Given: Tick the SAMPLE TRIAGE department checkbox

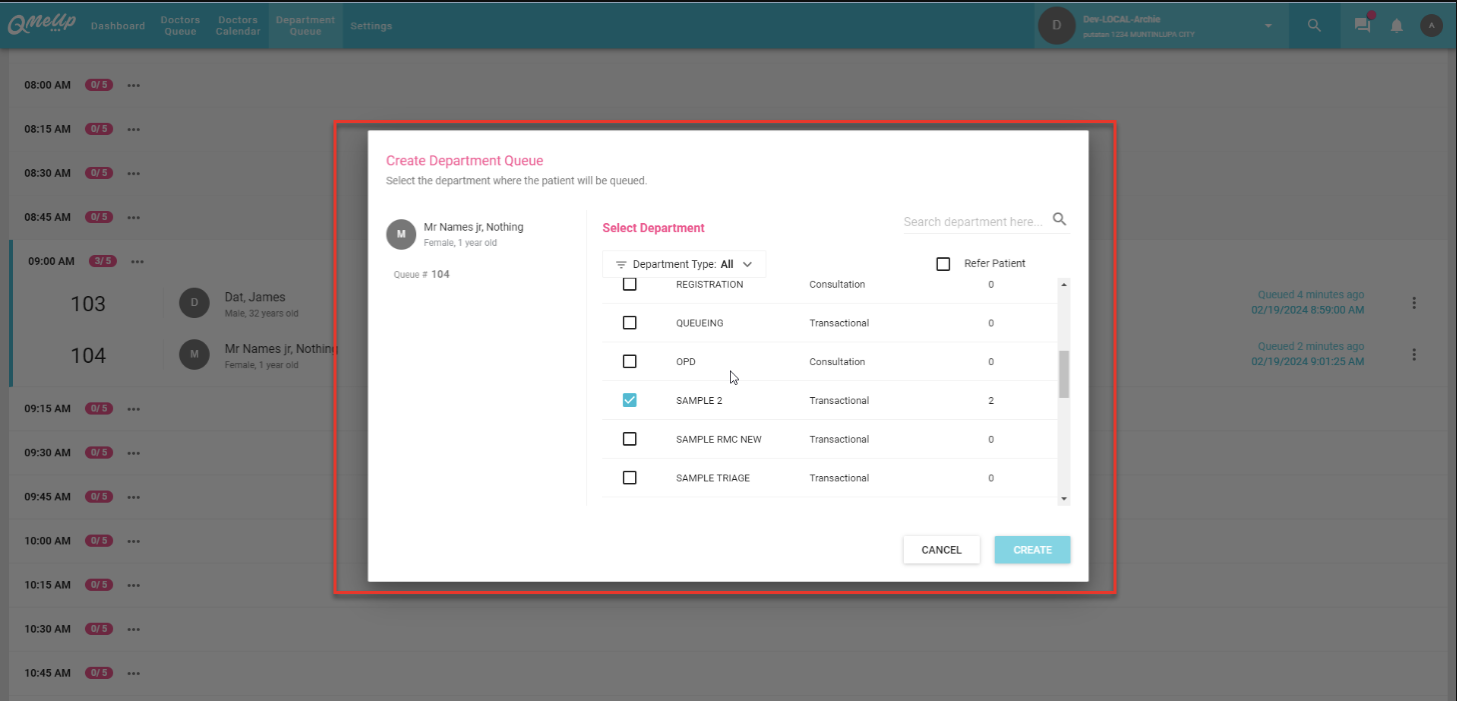Looking at the screenshot, I should pyautogui.click(x=630, y=478).
